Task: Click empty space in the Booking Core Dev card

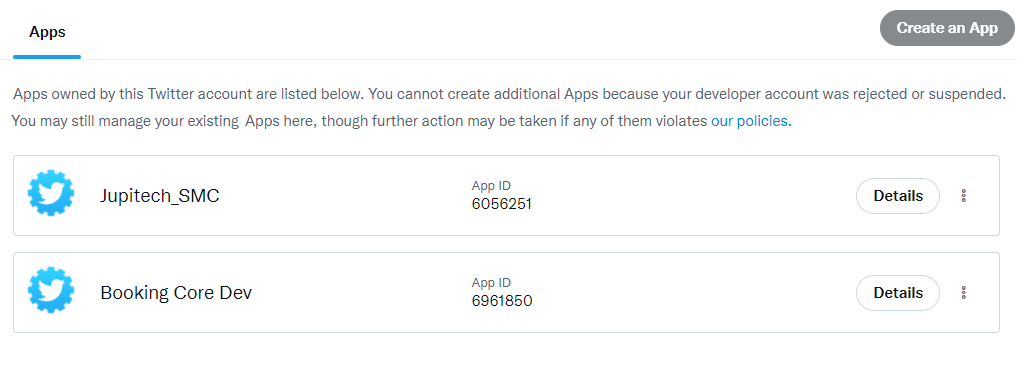Action: coord(688,292)
